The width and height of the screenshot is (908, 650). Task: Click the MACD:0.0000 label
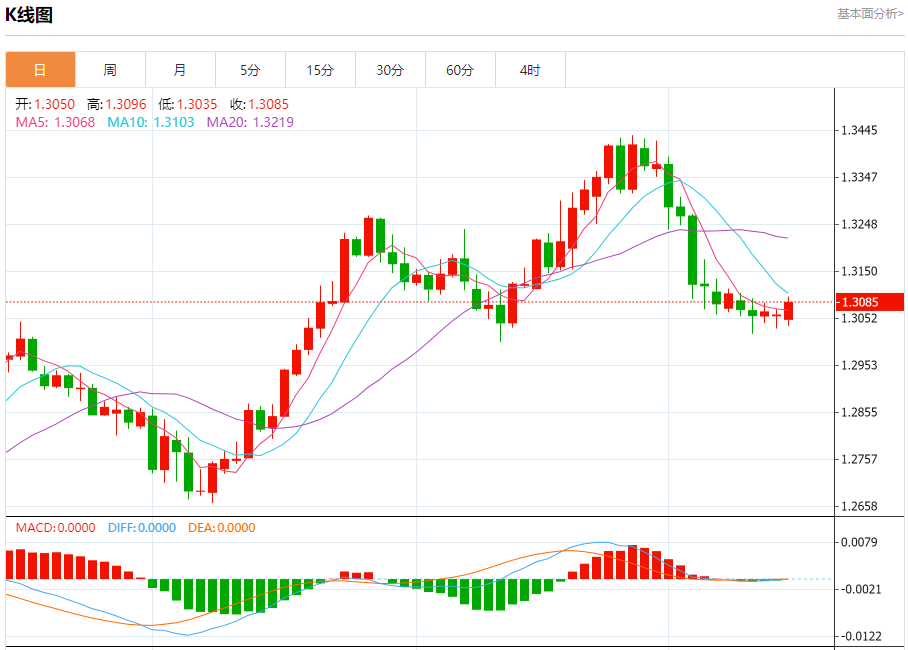[56, 528]
